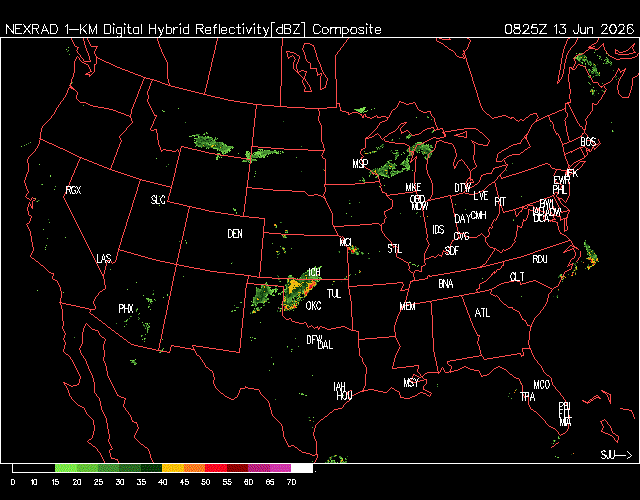Viewport: 640px width, 500px height.
Task: Click the PHL station label
Action: (x=560, y=189)
